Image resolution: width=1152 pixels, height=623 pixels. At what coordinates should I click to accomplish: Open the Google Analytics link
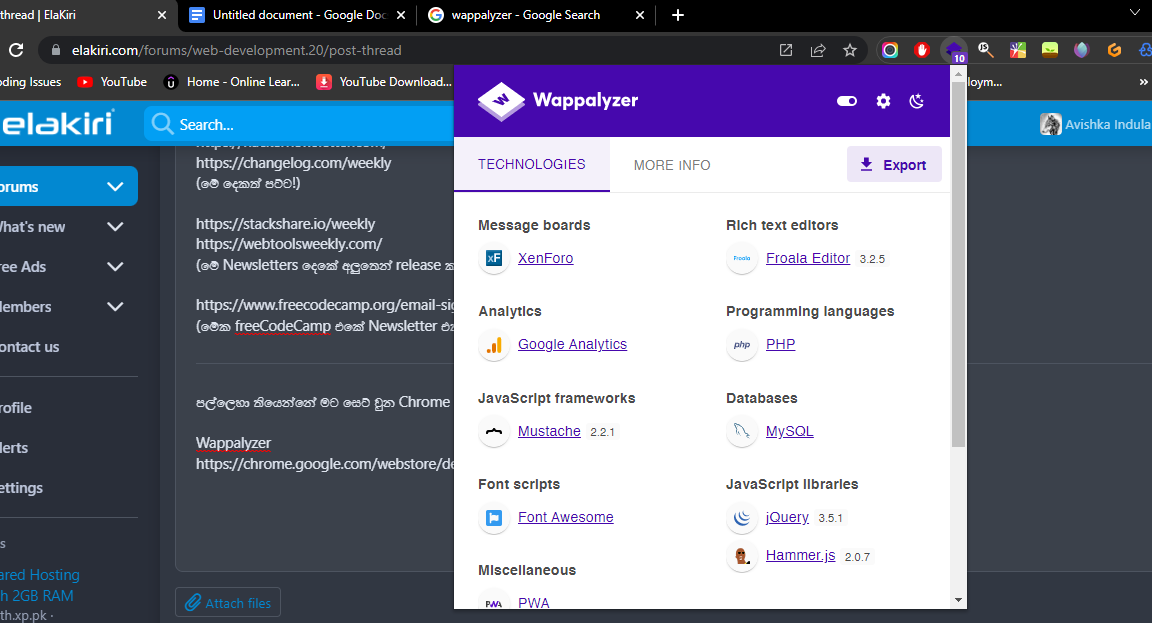coord(572,344)
